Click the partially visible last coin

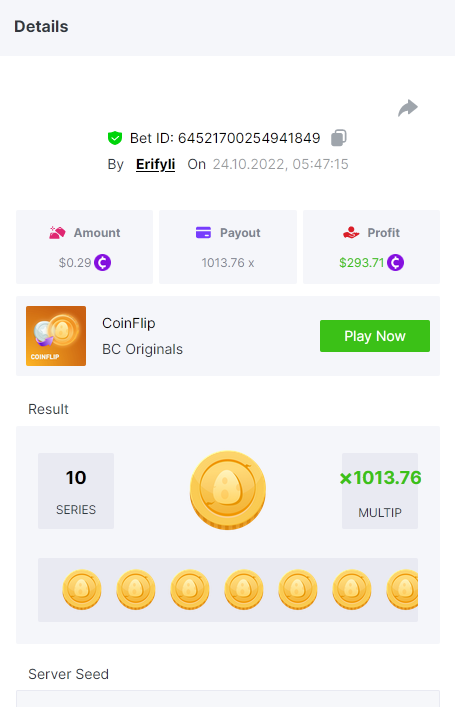tap(402, 589)
